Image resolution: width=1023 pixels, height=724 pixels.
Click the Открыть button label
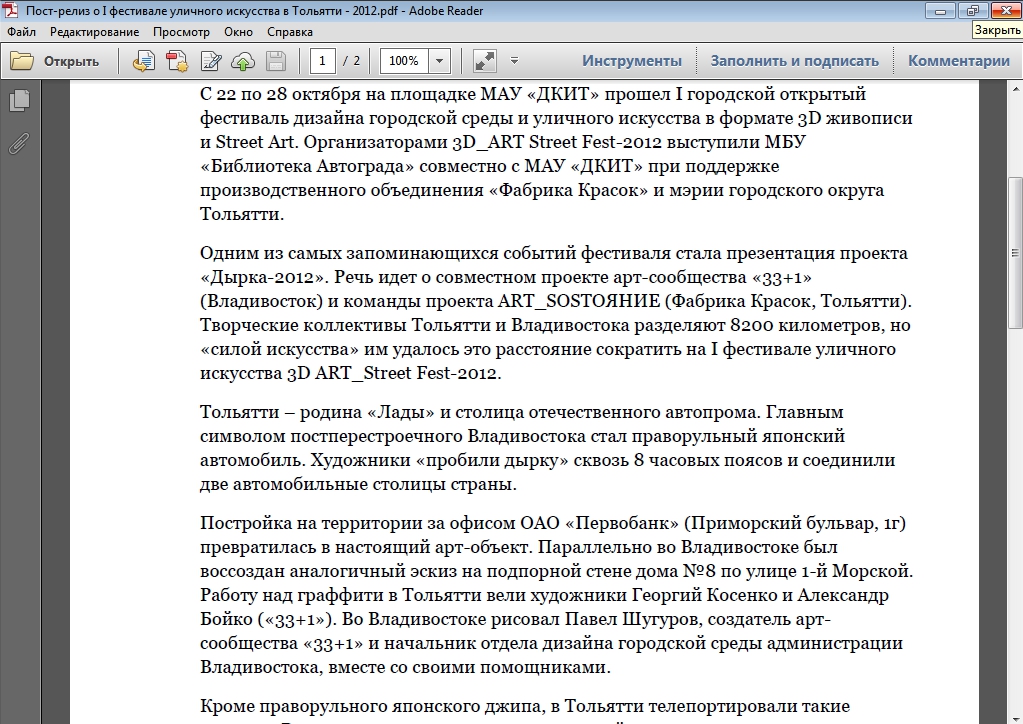(x=71, y=61)
